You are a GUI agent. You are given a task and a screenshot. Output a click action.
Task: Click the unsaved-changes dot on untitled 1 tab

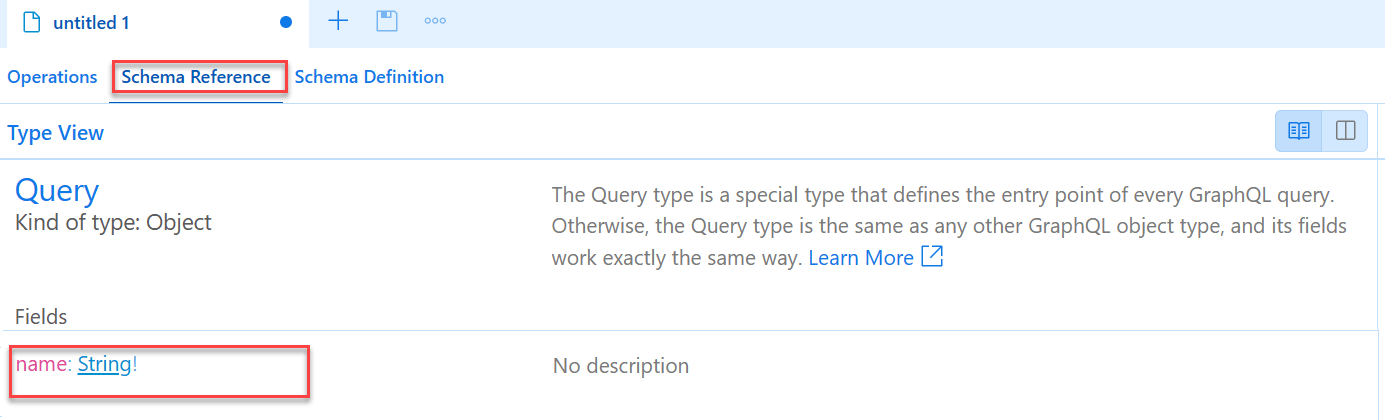click(x=286, y=22)
